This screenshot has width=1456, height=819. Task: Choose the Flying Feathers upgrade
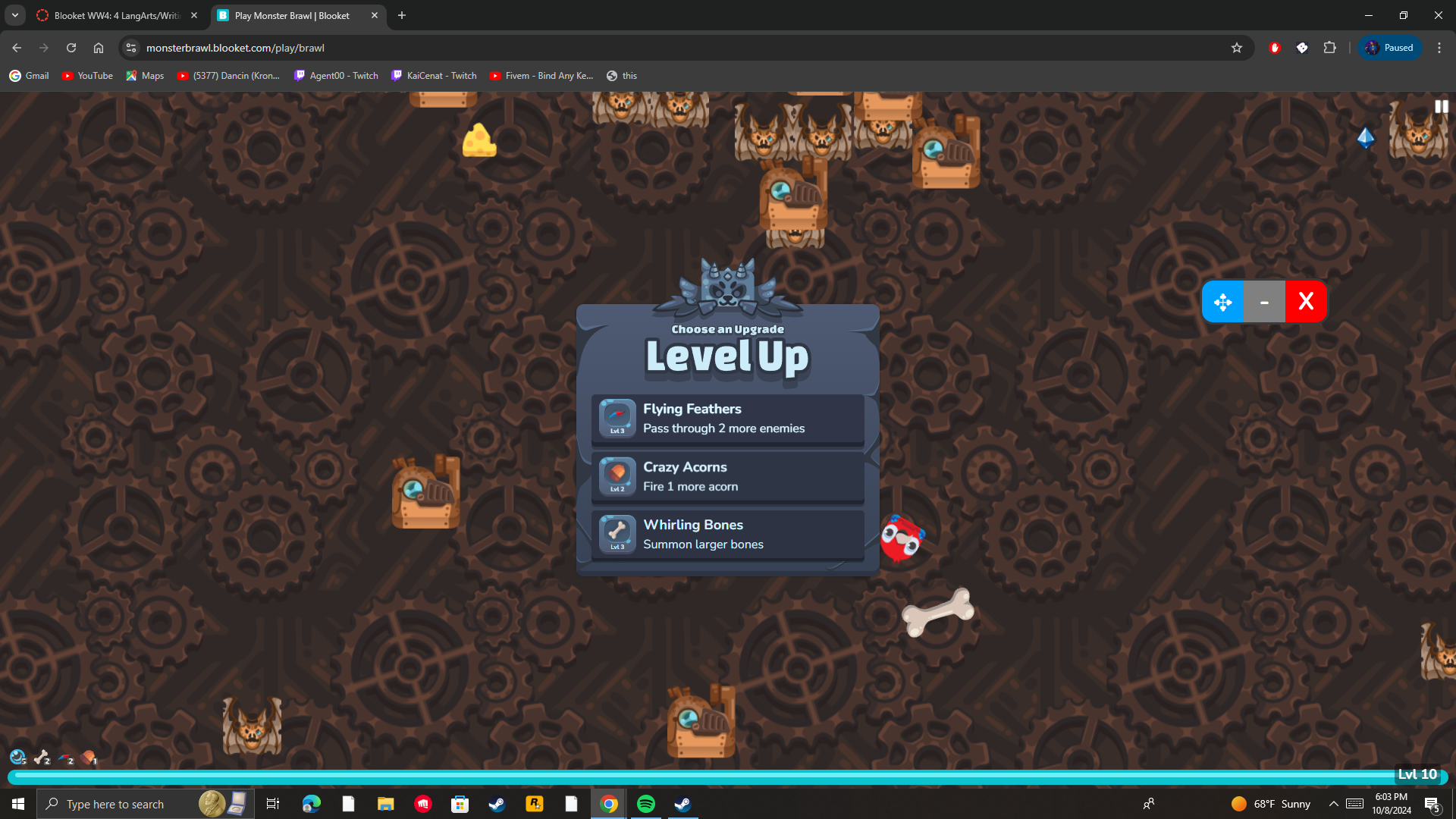pyautogui.click(x=727, y=419)
